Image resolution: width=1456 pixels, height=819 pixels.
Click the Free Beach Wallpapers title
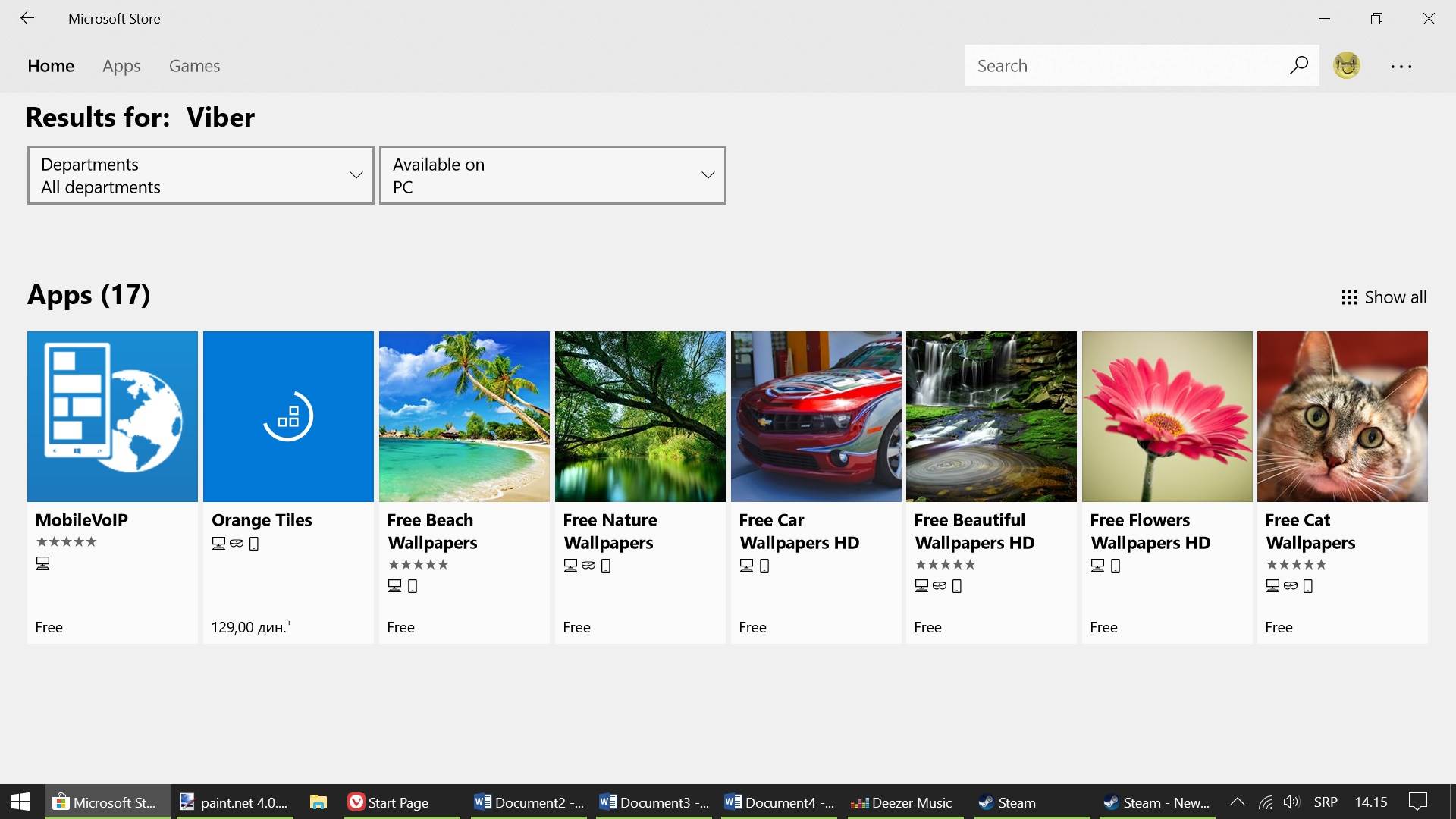[431, 531]
